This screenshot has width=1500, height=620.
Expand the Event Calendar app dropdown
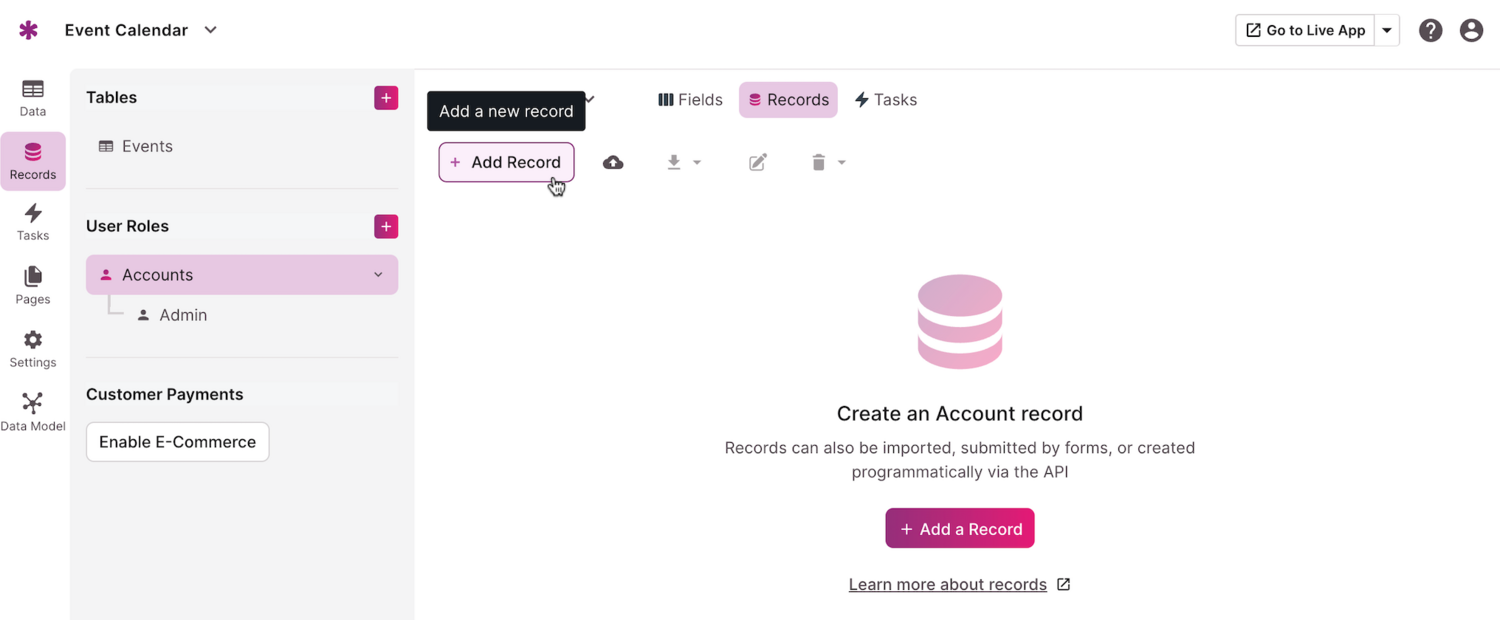(211, 30)
